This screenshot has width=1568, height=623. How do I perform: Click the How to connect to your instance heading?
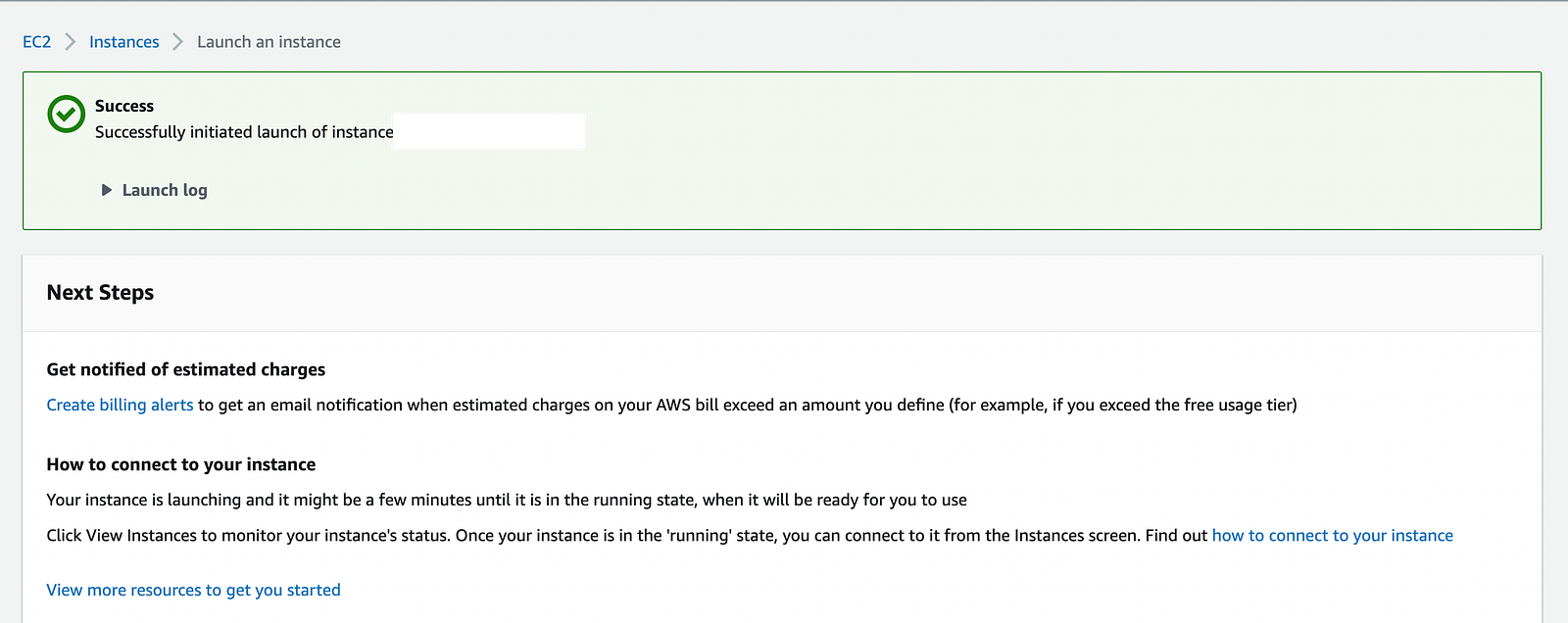click(x=181, y=464)
